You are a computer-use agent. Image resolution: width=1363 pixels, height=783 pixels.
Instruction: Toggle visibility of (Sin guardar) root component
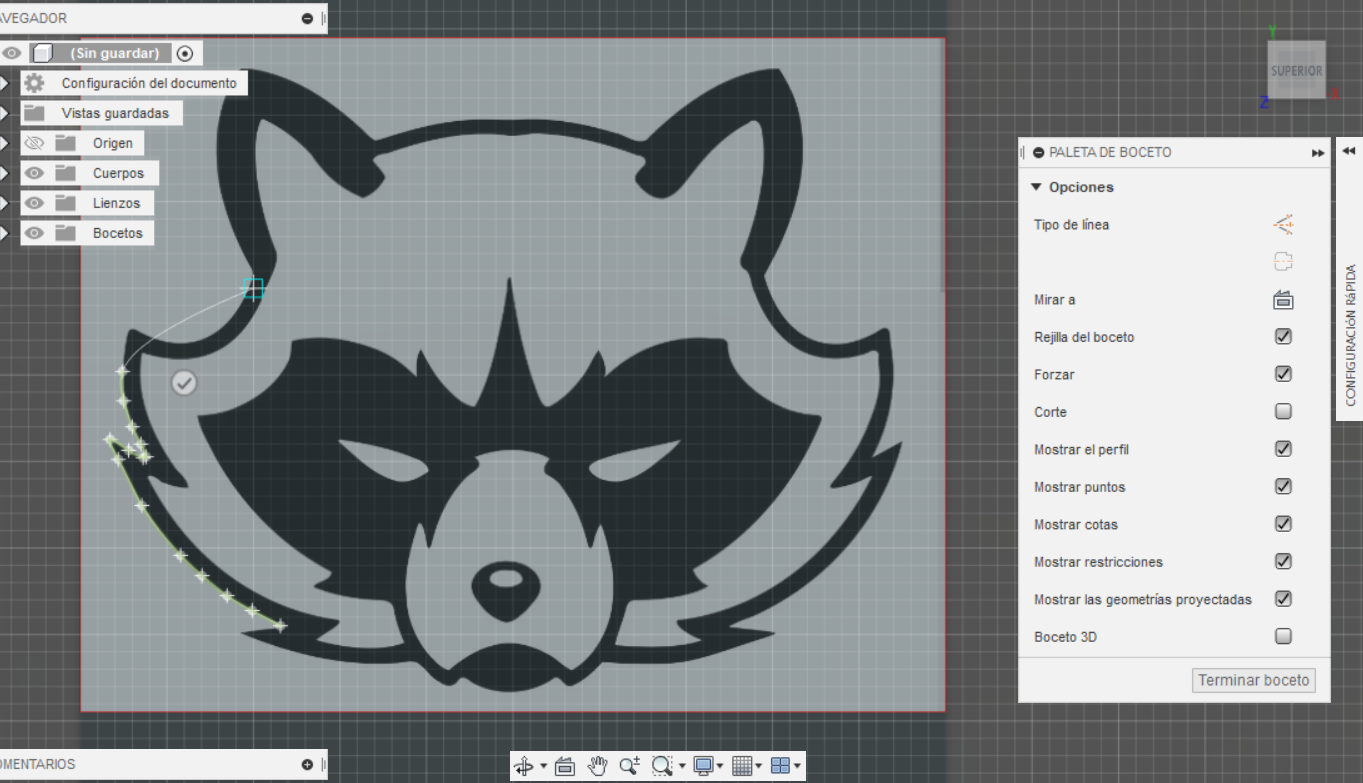point(11,53)
